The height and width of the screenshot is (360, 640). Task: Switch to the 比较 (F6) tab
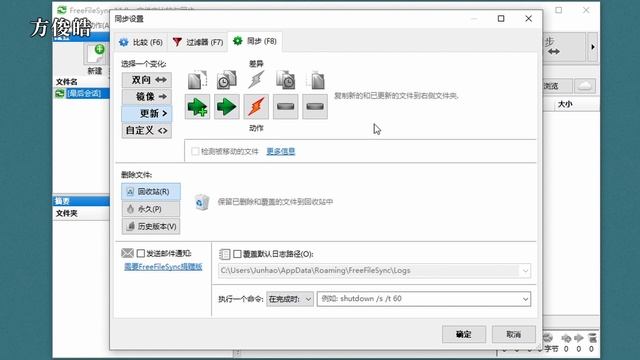pyautogui.click(x=141, y=42)
